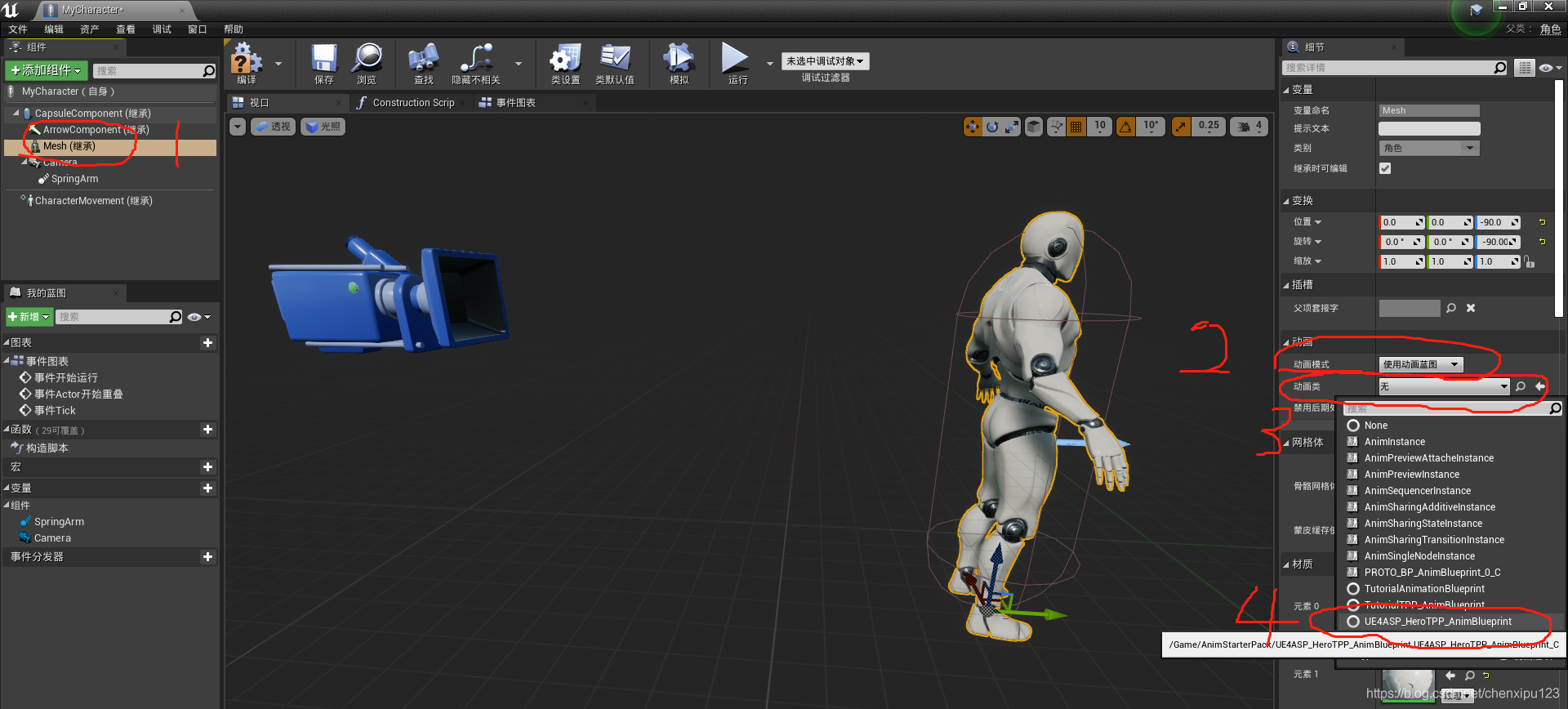Click the component search field in 组件 panel
The image size is (1568, 709).
pyautogui.click(x=154, y=71)
